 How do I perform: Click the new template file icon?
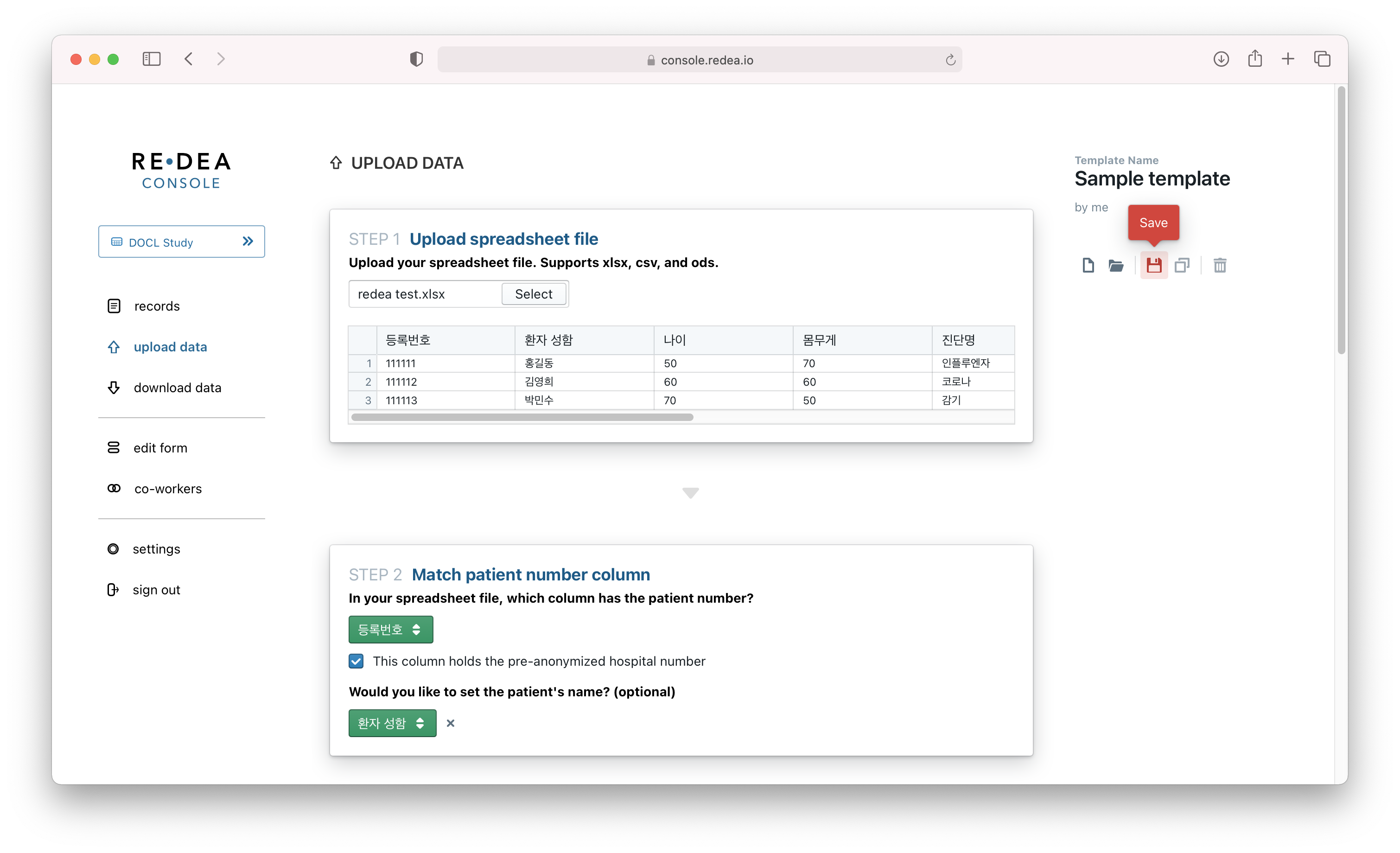point(1088,265)
